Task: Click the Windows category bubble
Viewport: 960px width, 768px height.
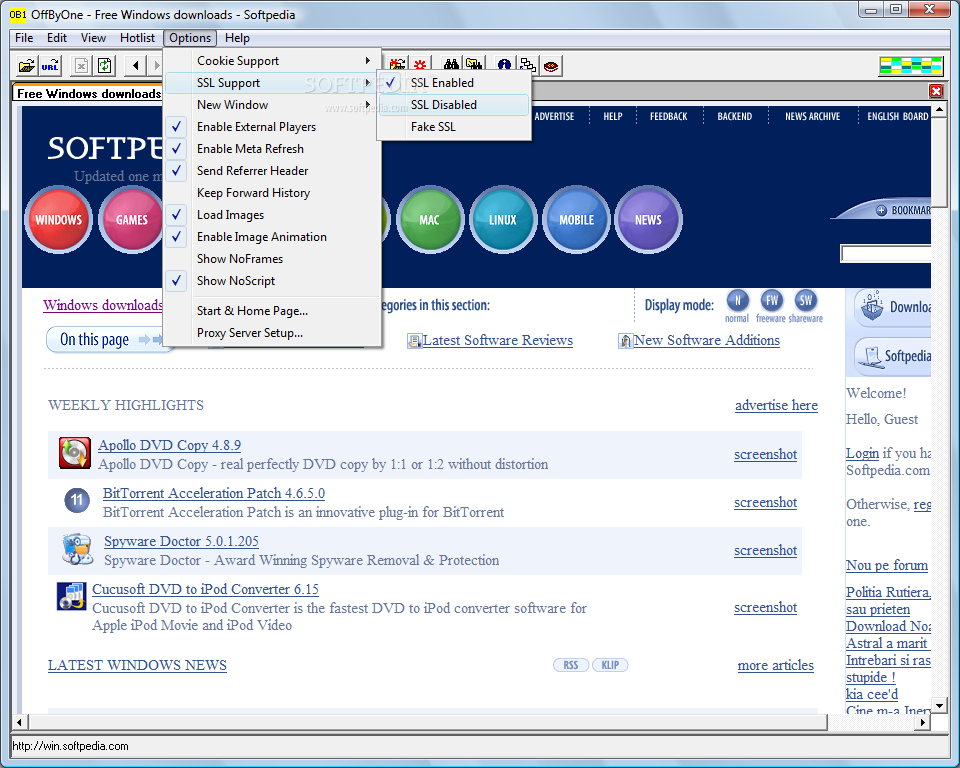Action: (58, 220)
